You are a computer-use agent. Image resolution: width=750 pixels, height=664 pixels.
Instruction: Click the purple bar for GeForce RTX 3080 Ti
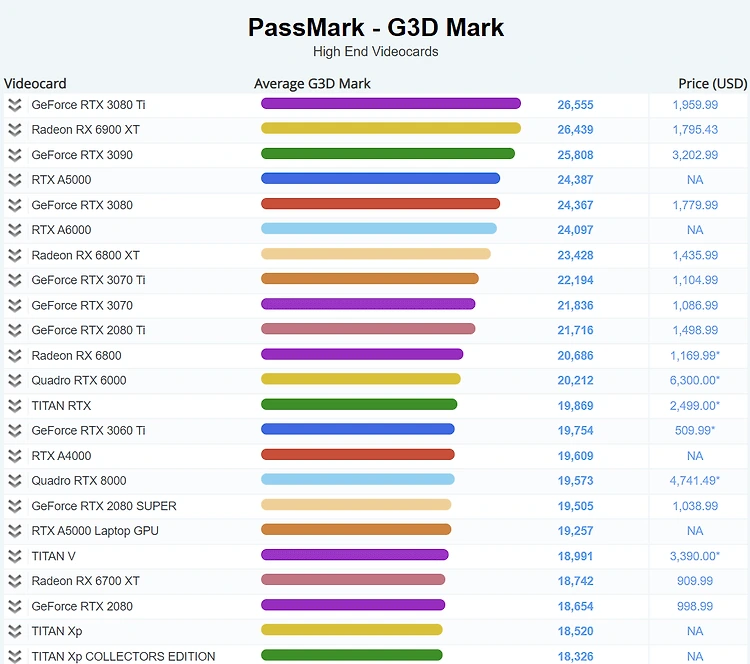click(391, 103)
